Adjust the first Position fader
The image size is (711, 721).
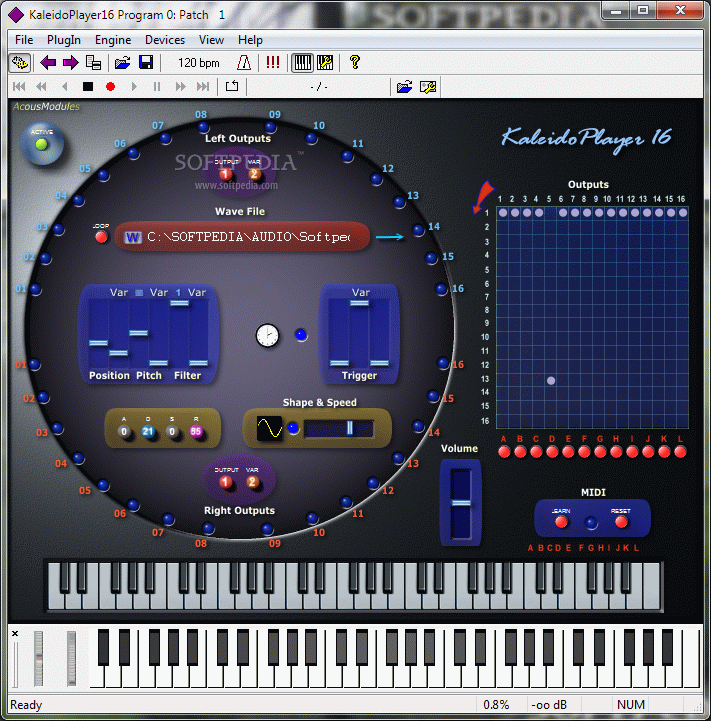[98, 333]
